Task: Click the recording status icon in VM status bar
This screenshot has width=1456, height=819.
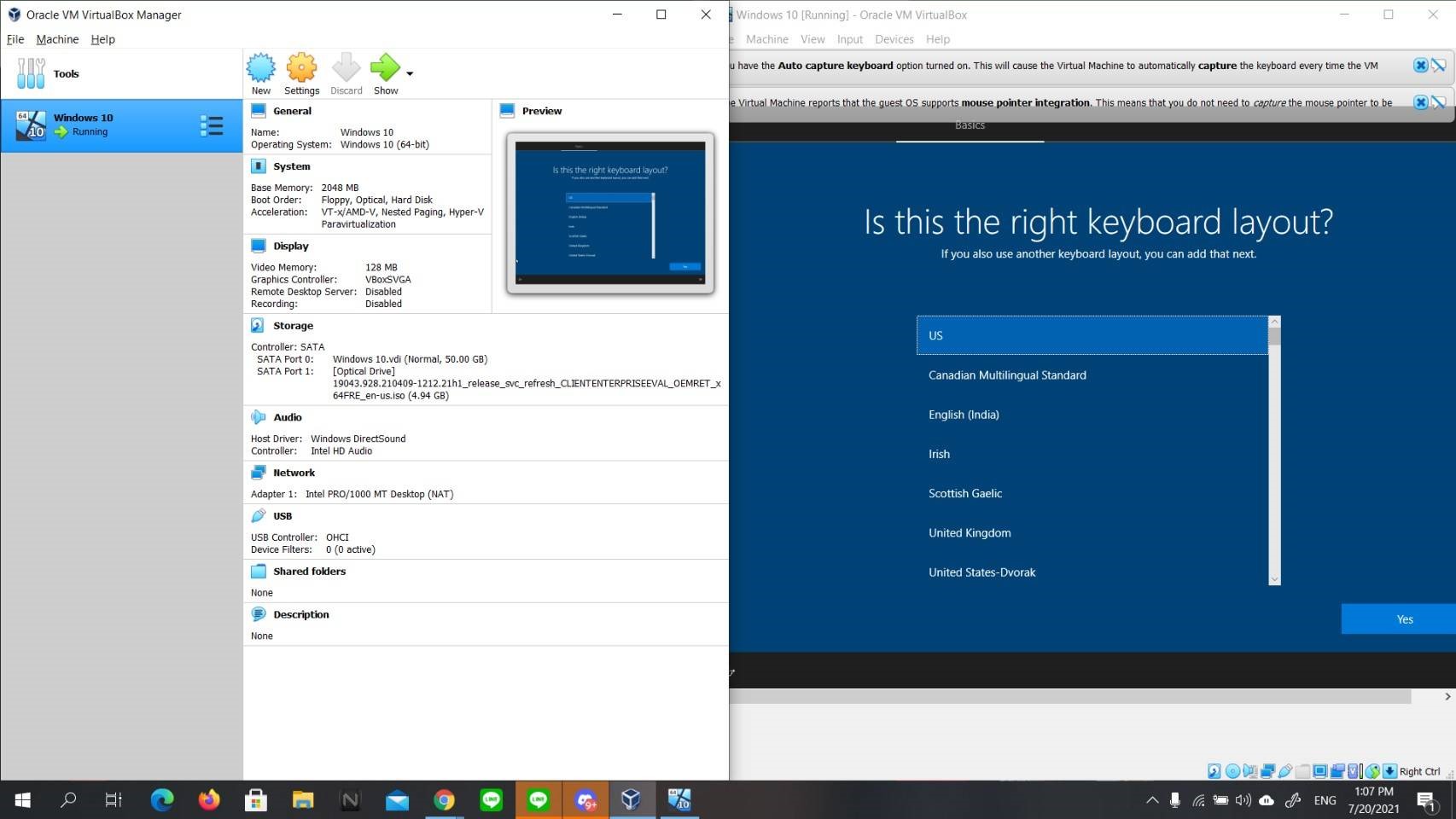Action: tap(1337, 771)
